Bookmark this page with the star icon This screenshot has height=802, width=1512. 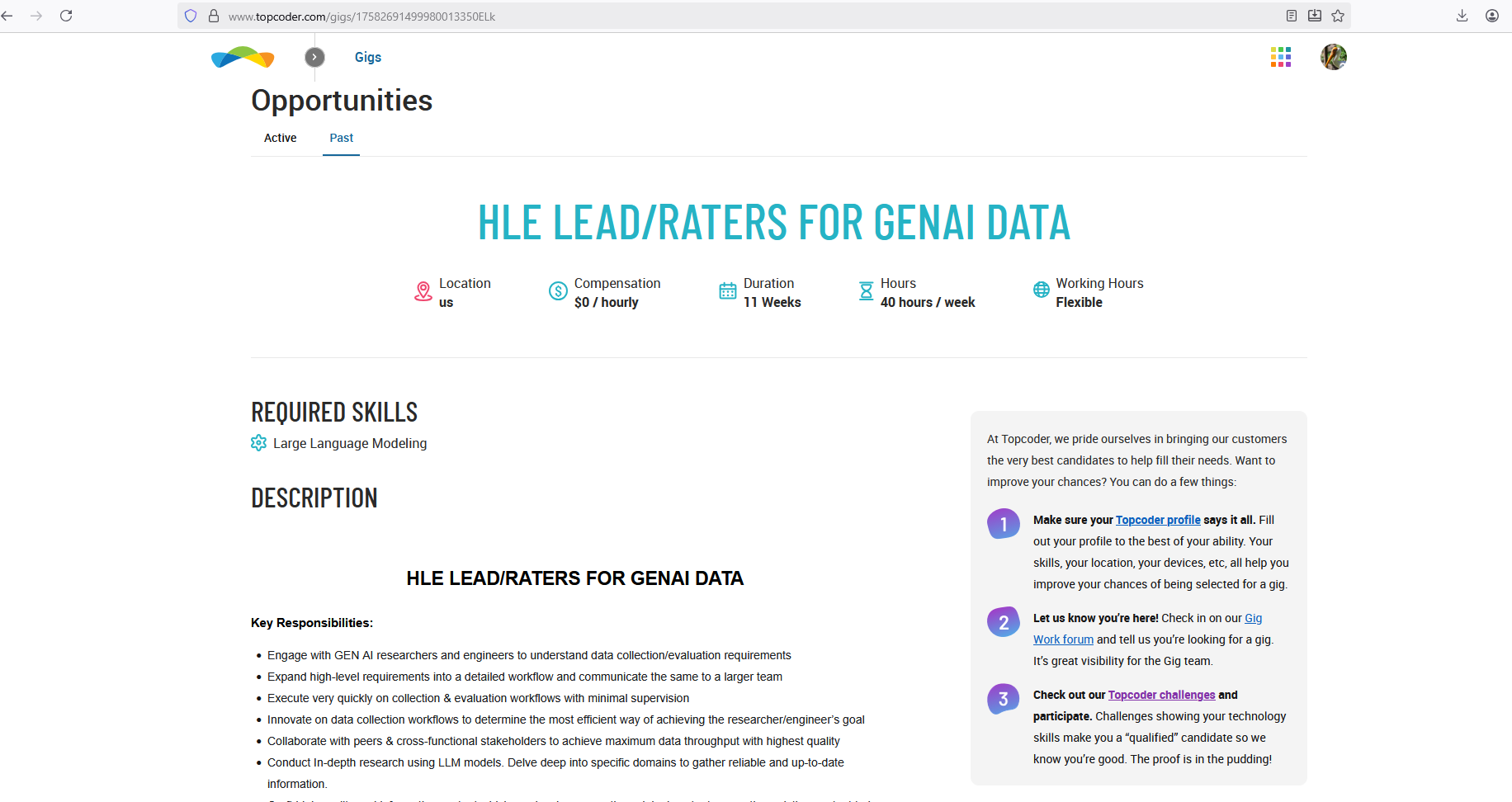(x=1338, y=16)
